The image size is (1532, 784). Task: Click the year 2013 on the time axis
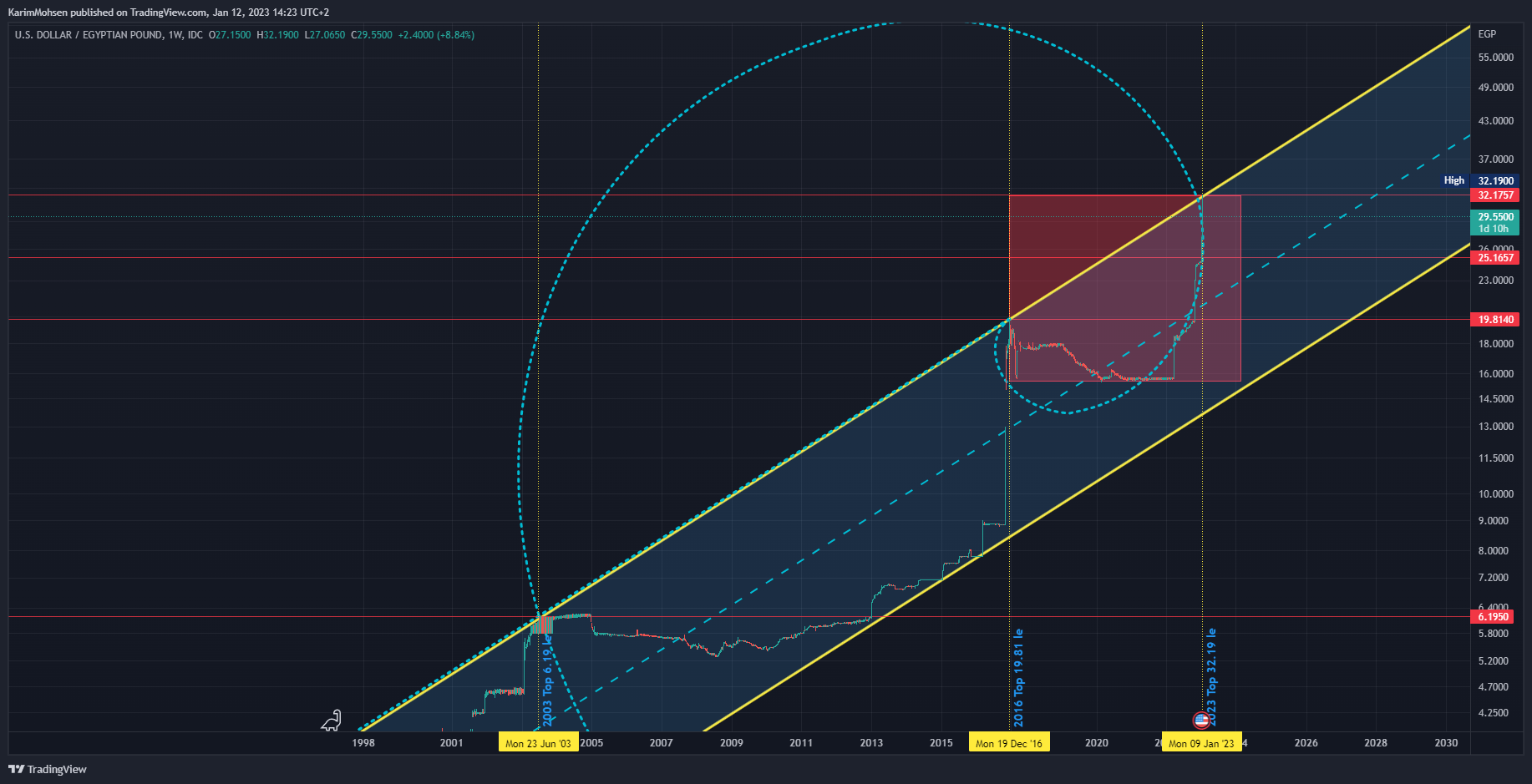pos(871,743)
